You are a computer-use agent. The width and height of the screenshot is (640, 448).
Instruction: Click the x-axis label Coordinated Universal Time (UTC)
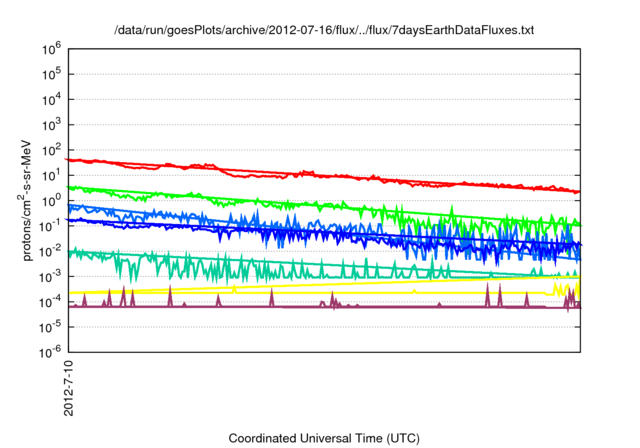[324, 438]
